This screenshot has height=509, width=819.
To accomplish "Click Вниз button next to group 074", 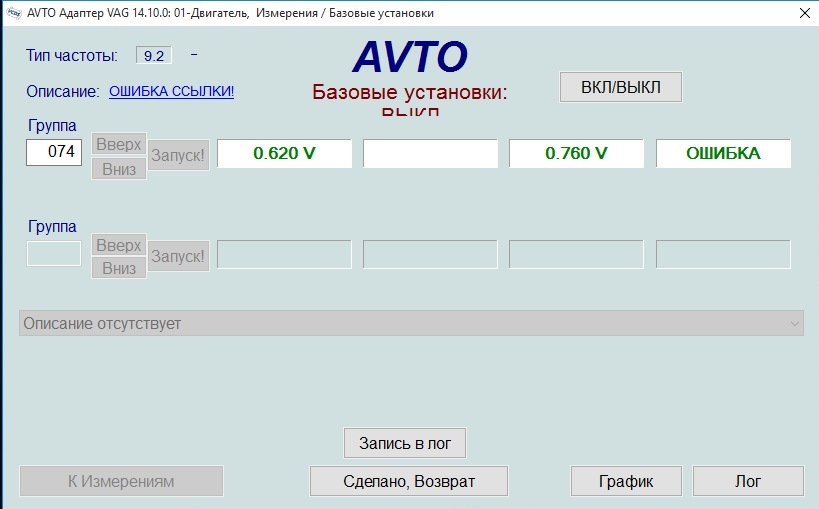I will point(119,169).
